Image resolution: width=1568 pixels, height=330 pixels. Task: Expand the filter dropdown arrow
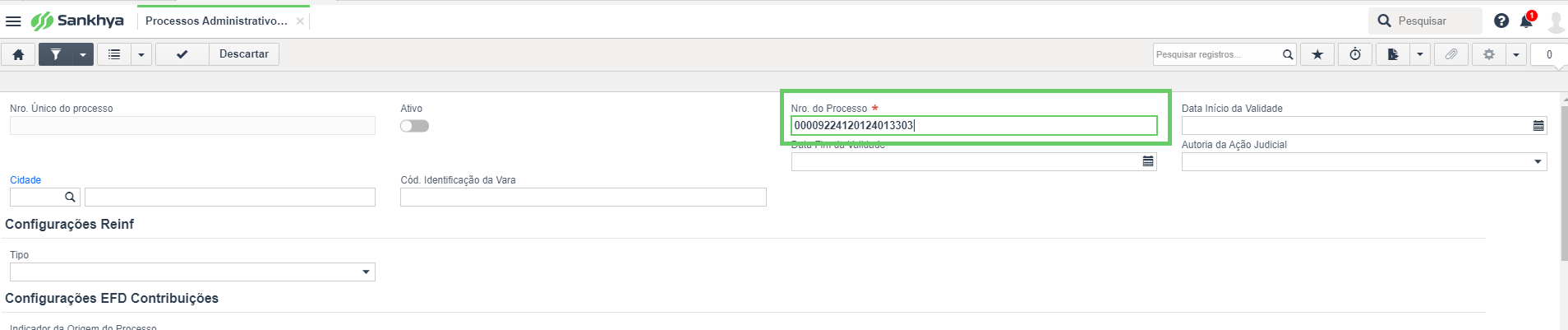pos(83,54)
